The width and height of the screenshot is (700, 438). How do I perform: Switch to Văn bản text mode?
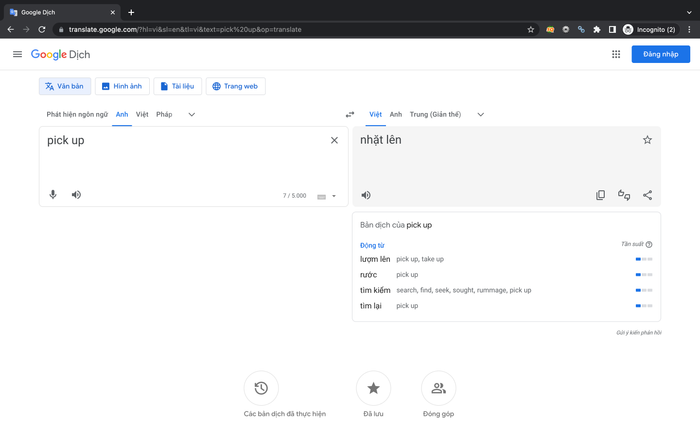point(65,86)
